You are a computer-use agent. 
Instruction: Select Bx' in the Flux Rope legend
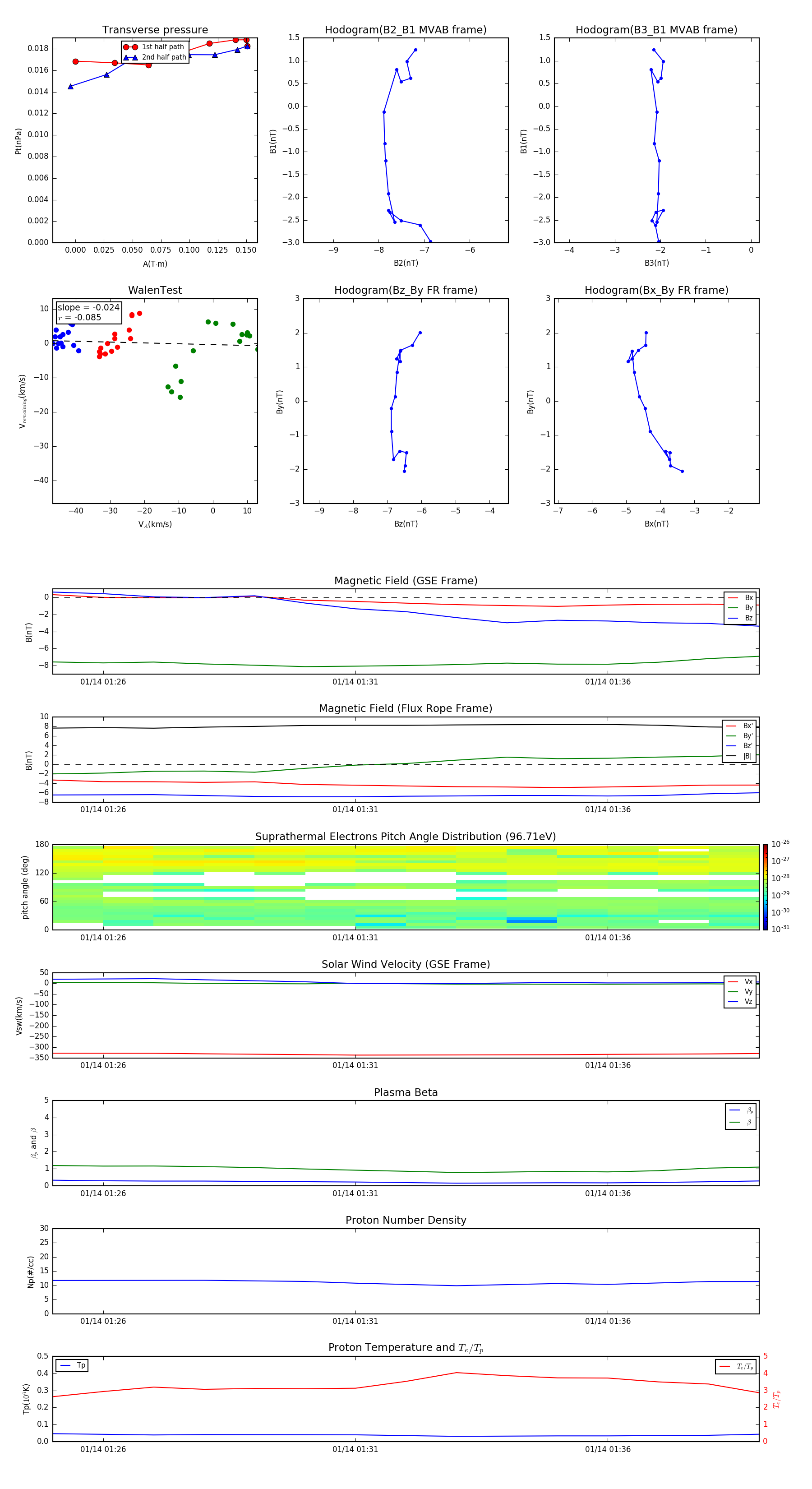coord(740,726)
